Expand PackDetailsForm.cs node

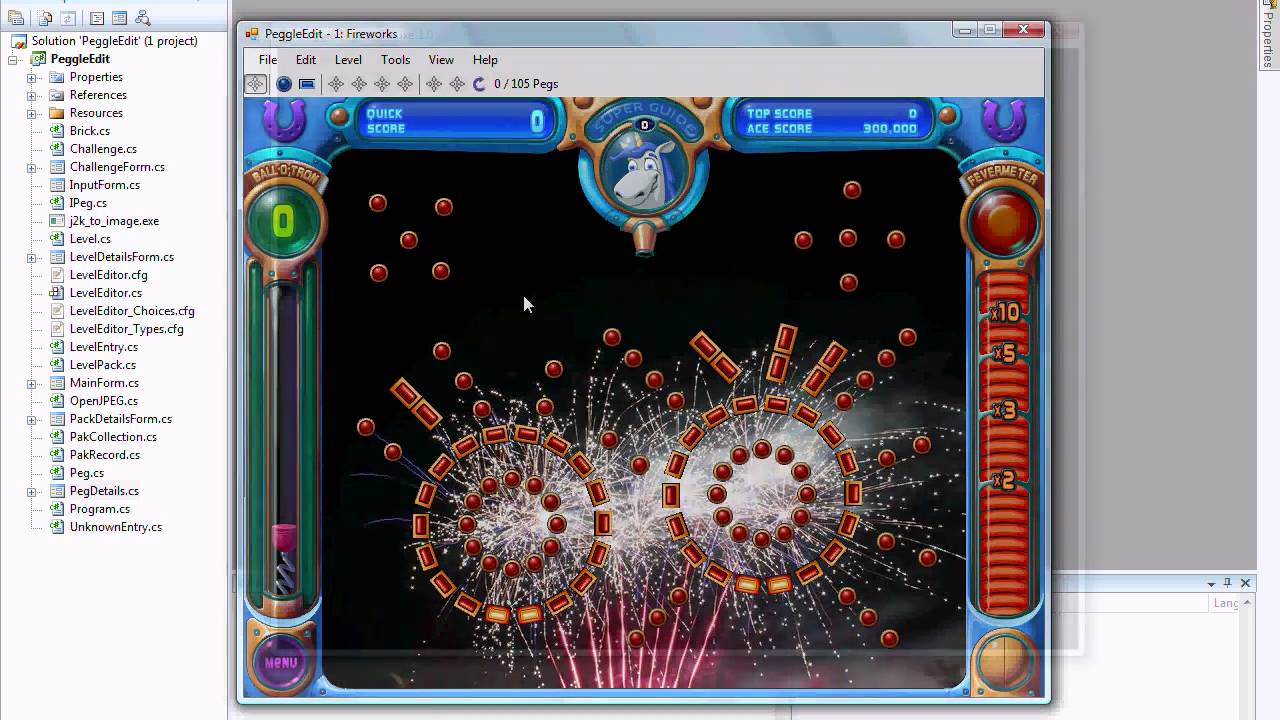(x=32, y=419)
